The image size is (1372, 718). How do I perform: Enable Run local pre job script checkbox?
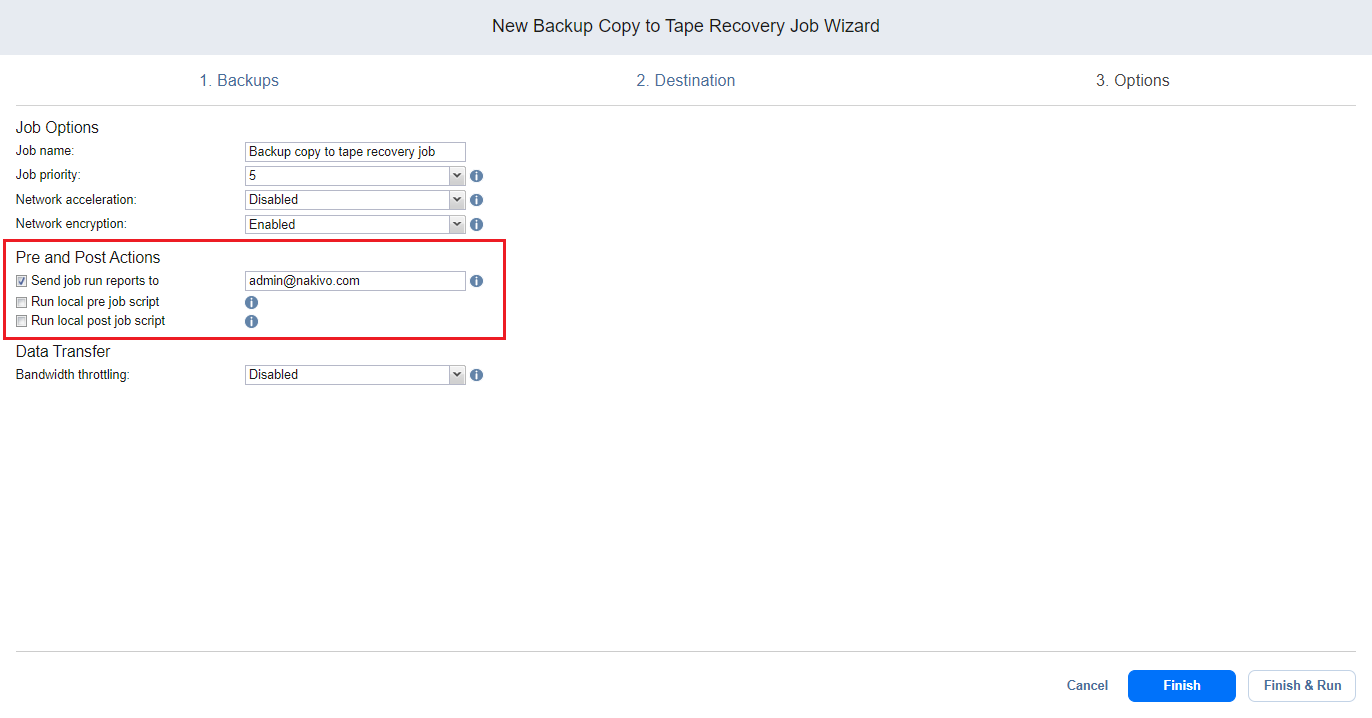22,302
